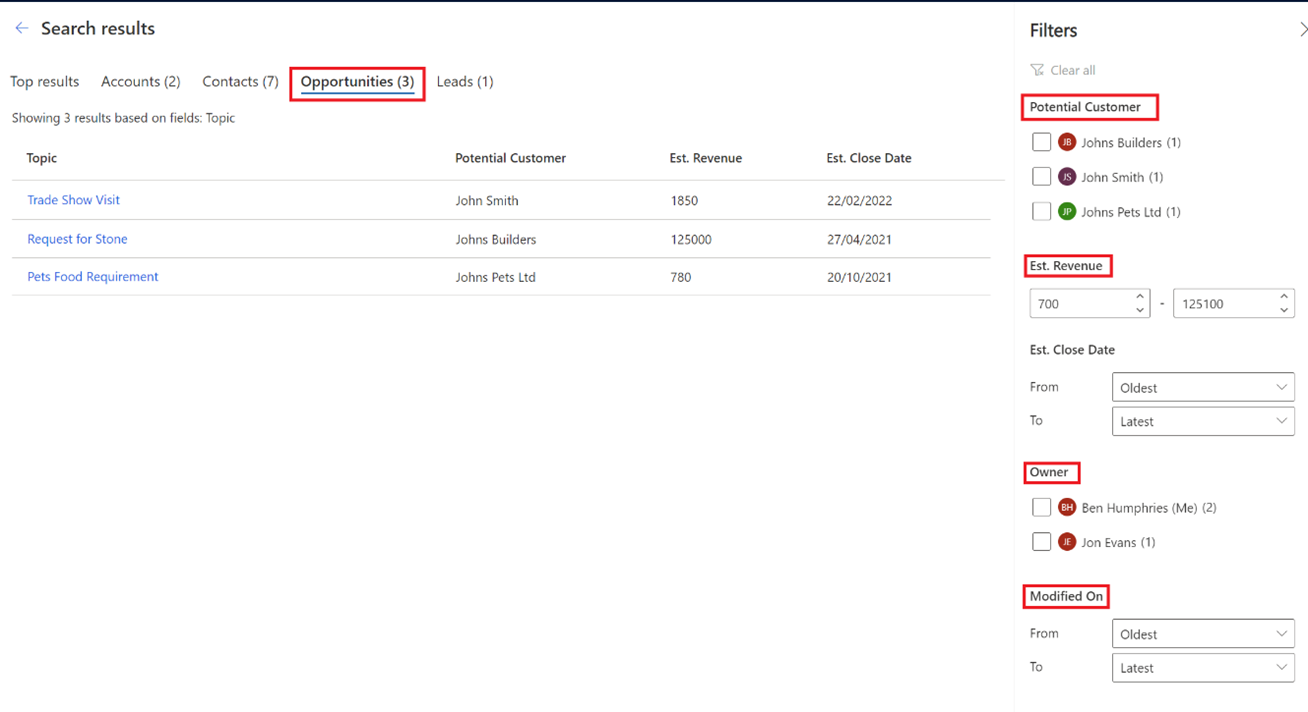Click the Jon Evans JE avatar
The image size is (1308, 712).
click(1067, 542)
